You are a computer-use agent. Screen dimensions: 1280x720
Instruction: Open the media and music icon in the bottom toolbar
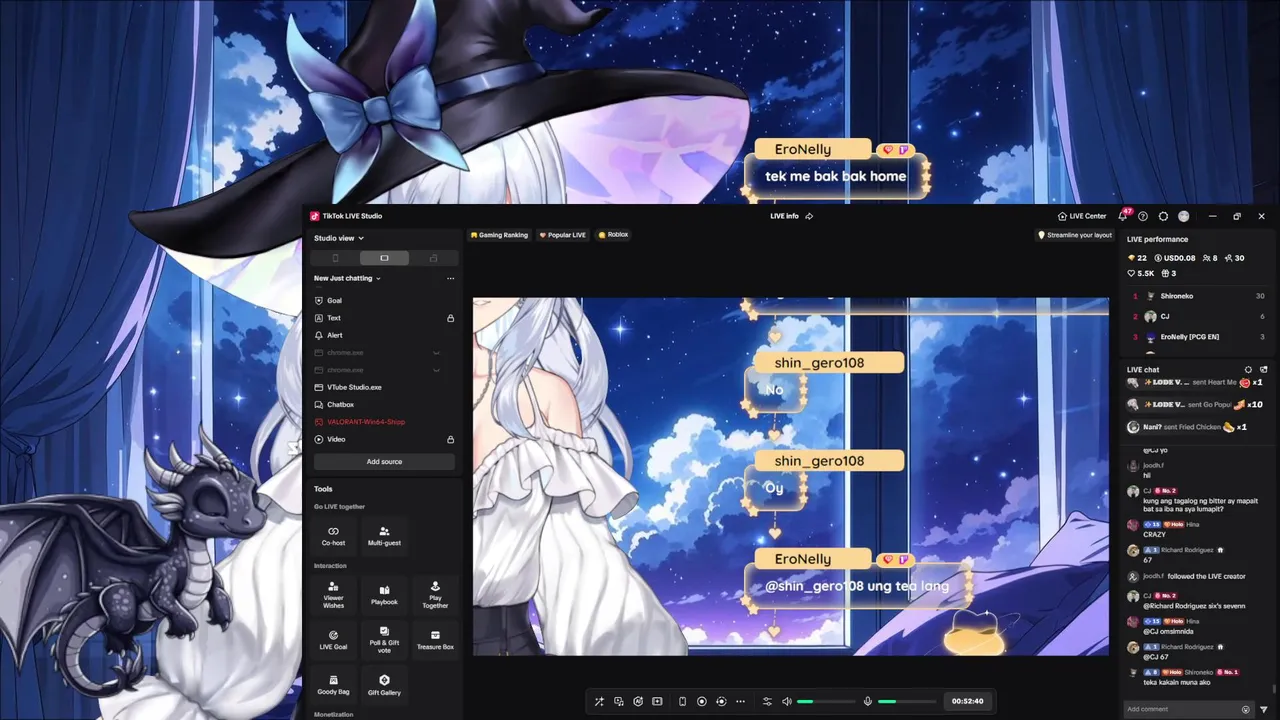pos(619,701)
